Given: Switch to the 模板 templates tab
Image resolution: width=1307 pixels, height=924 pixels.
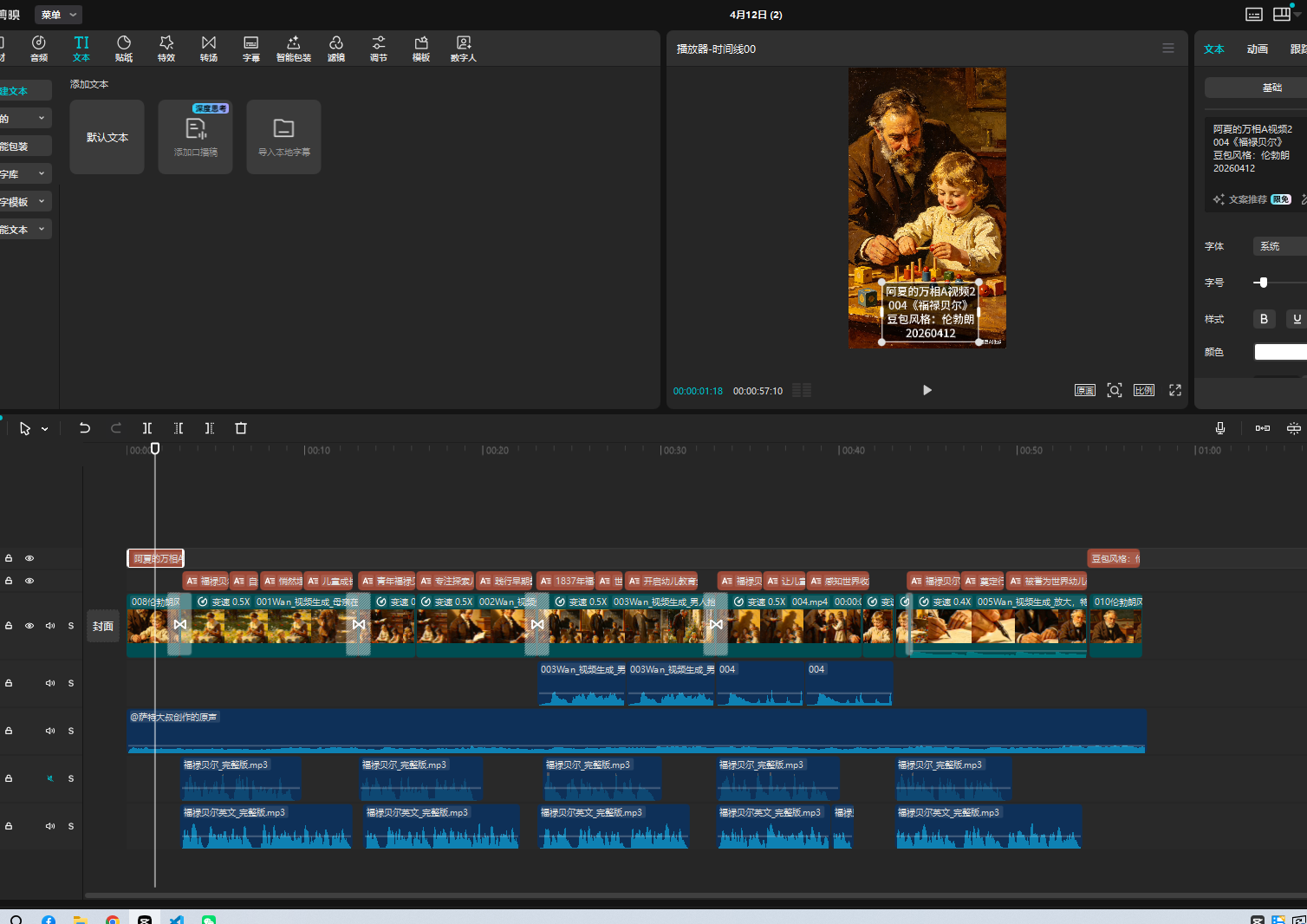Looking at the screenshot, I should [x=421, y=49].
